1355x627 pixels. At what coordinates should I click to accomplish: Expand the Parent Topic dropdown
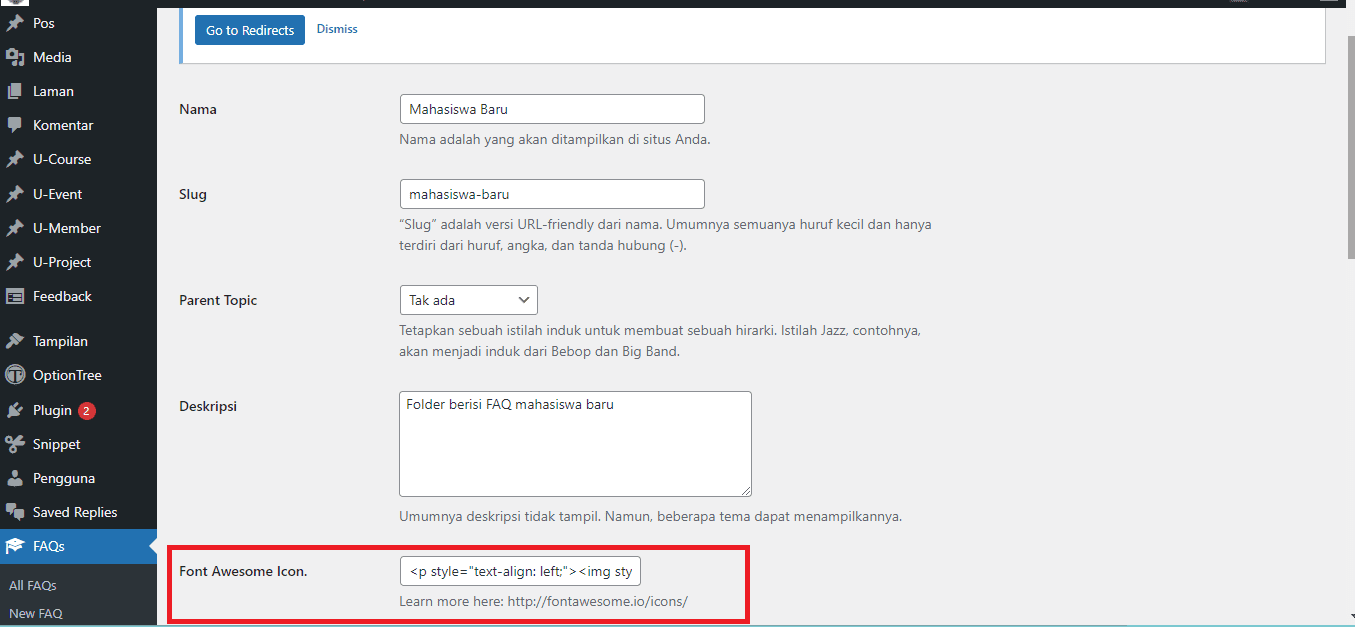(468, 300)
